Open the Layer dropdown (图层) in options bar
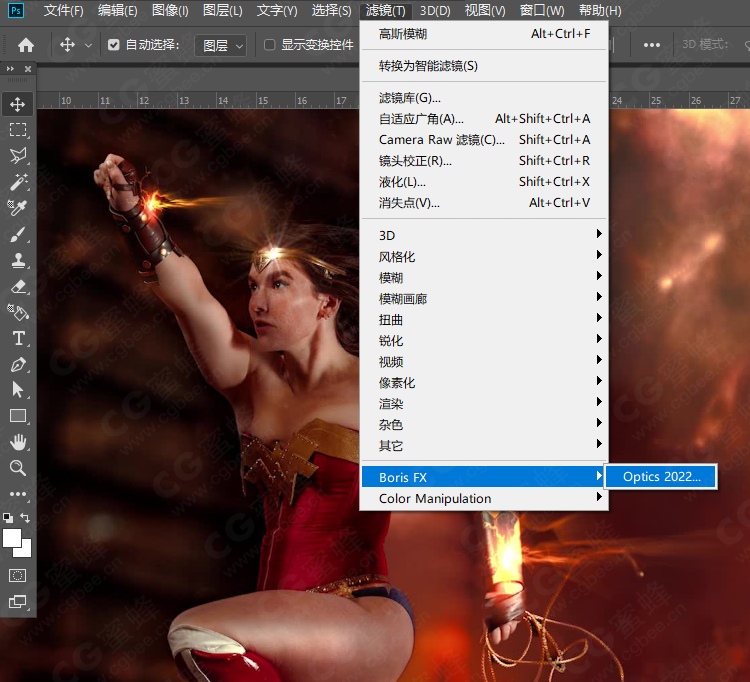This screenshot has width=750, height=682. click(221, 45)
